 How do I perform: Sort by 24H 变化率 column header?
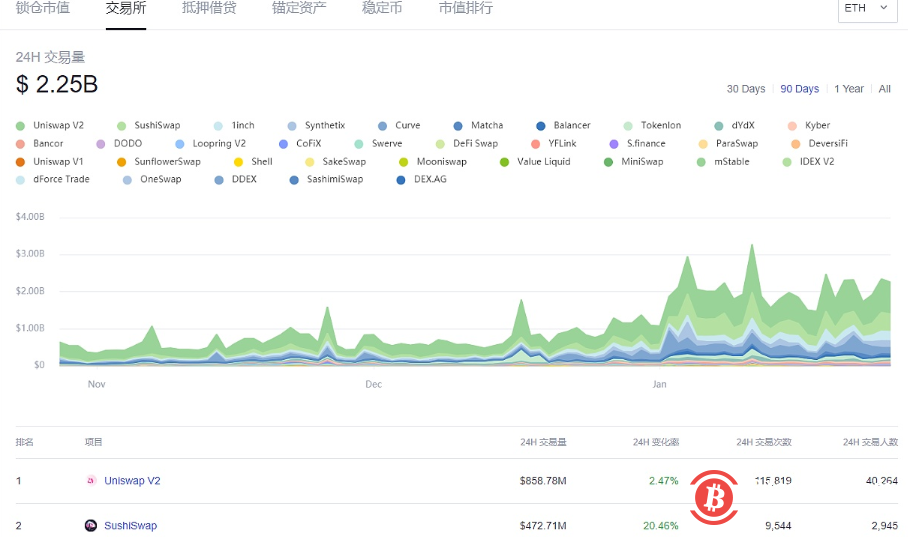(x=656, y=442)
